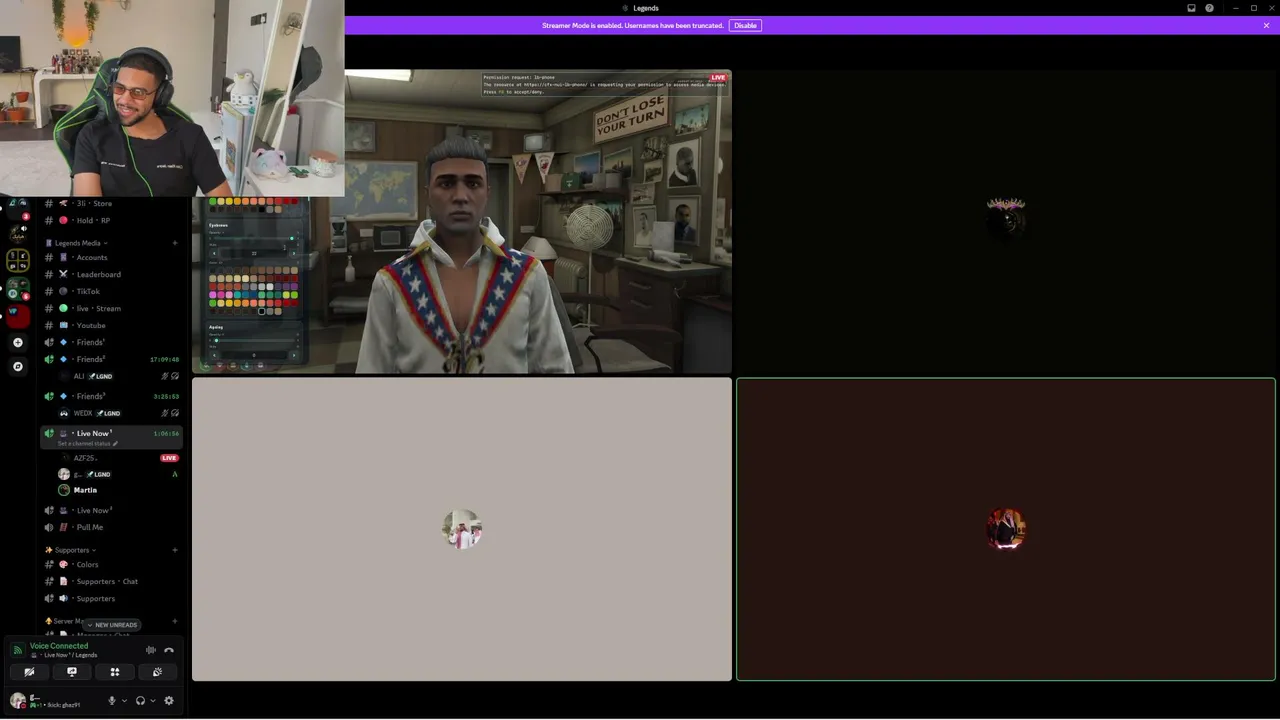Open the Leaderboard channel
1280x720 pixels.
pos(110,274)
